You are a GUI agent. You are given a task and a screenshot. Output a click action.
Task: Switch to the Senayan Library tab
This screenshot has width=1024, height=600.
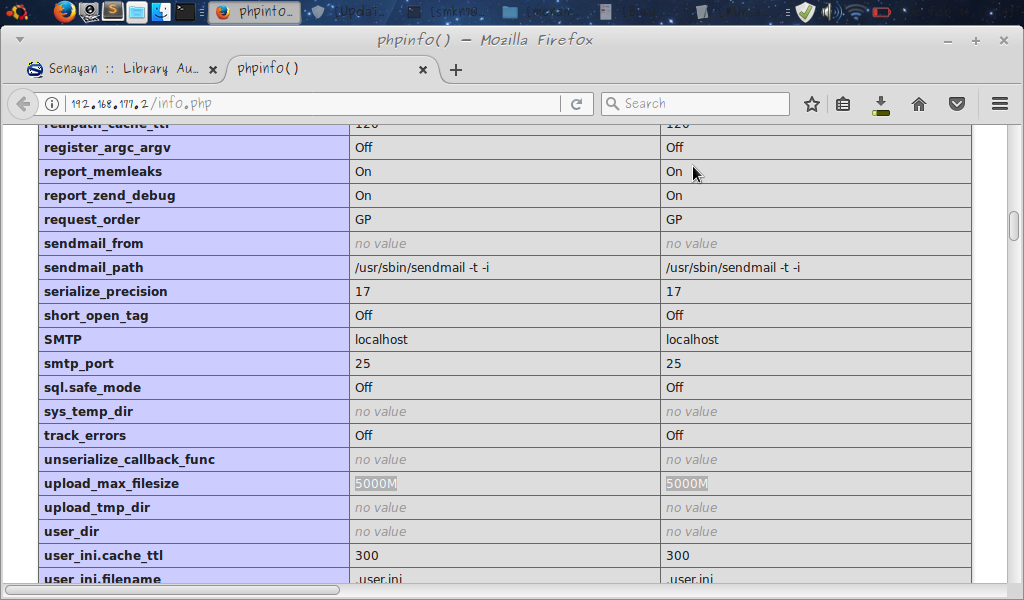(120, 70)
